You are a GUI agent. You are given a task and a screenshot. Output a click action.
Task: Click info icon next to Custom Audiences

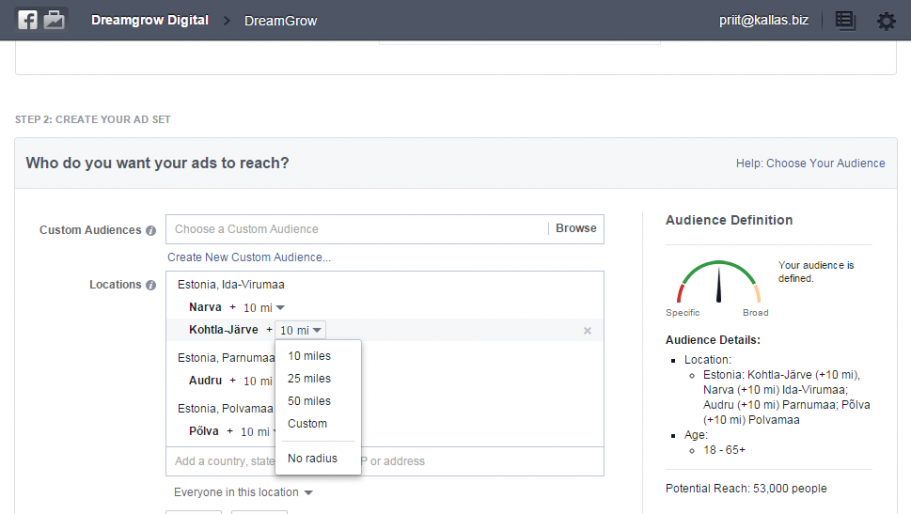(151, 230)
